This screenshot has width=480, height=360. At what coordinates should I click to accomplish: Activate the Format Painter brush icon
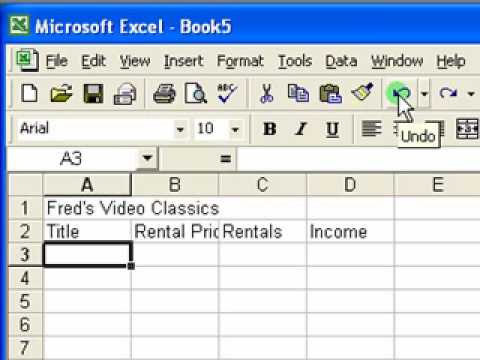[x=362, y=92]
